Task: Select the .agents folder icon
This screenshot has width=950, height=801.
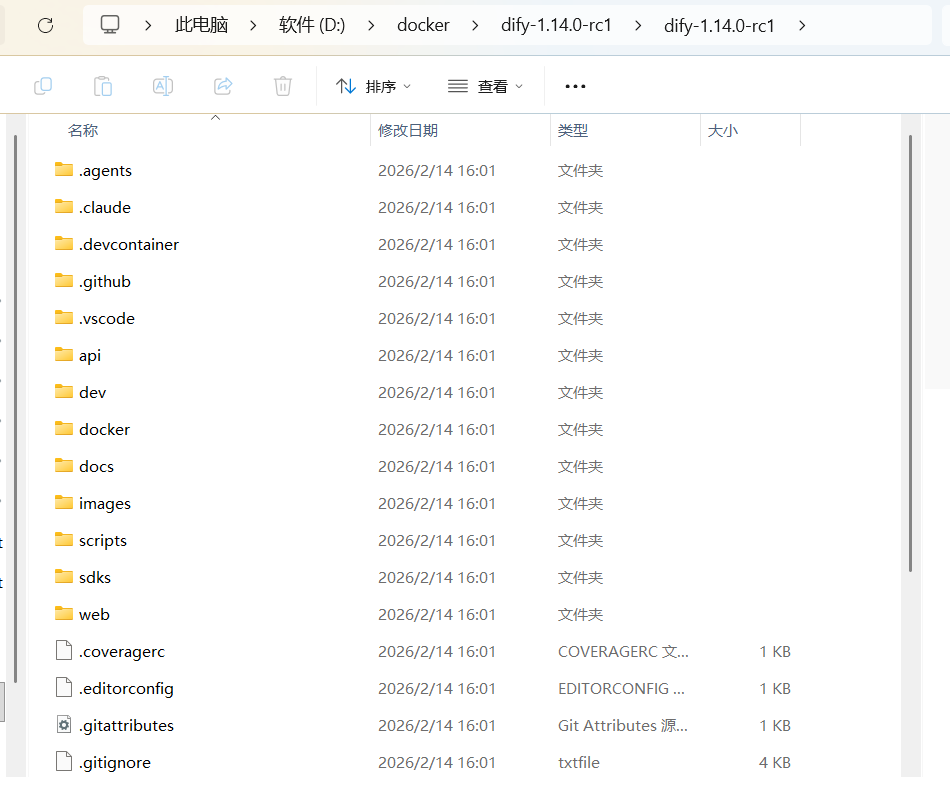Action: (x=64, y=170)
